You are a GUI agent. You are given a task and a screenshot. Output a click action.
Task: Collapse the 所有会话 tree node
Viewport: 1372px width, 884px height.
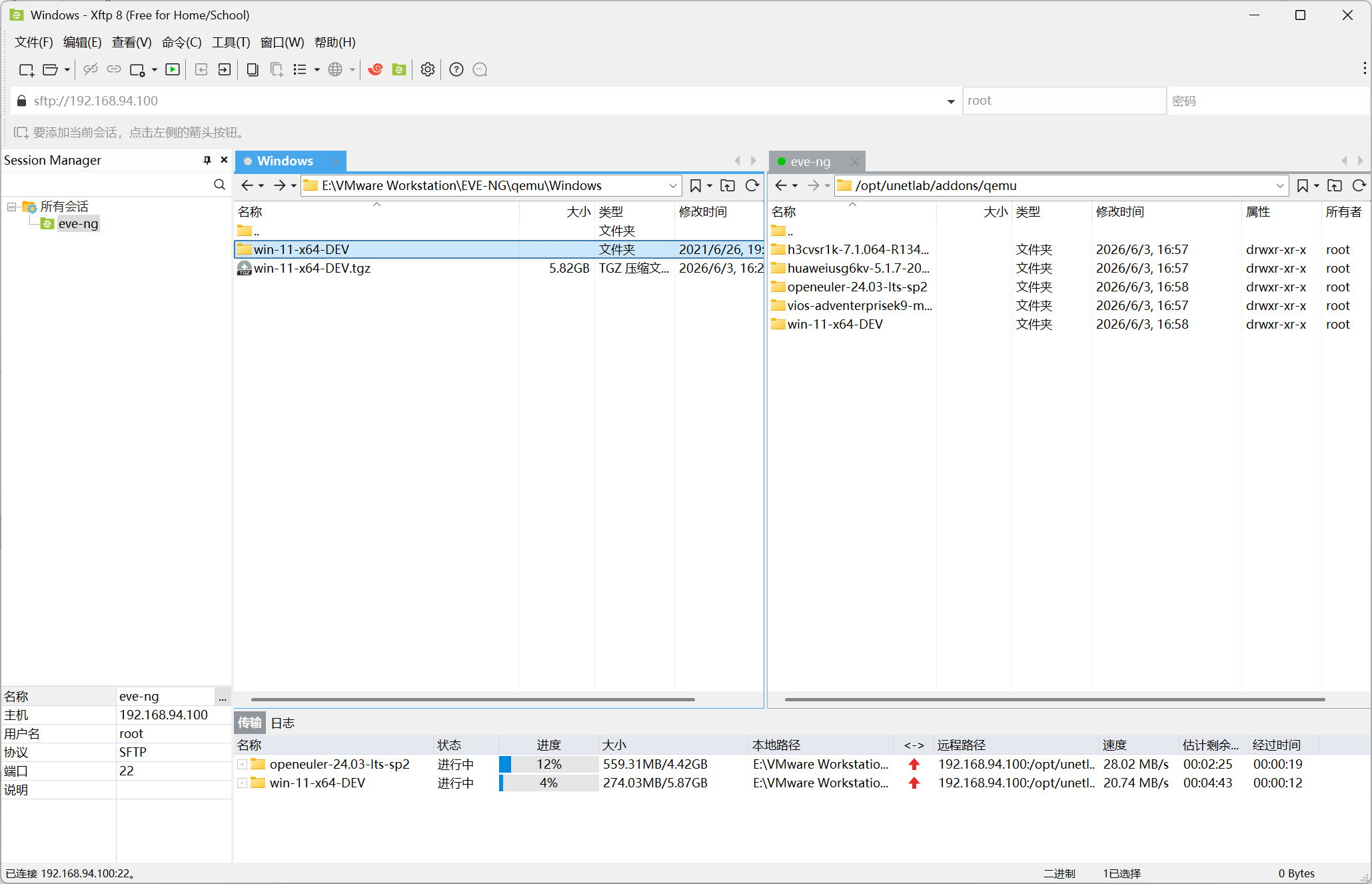coord(11,207)
